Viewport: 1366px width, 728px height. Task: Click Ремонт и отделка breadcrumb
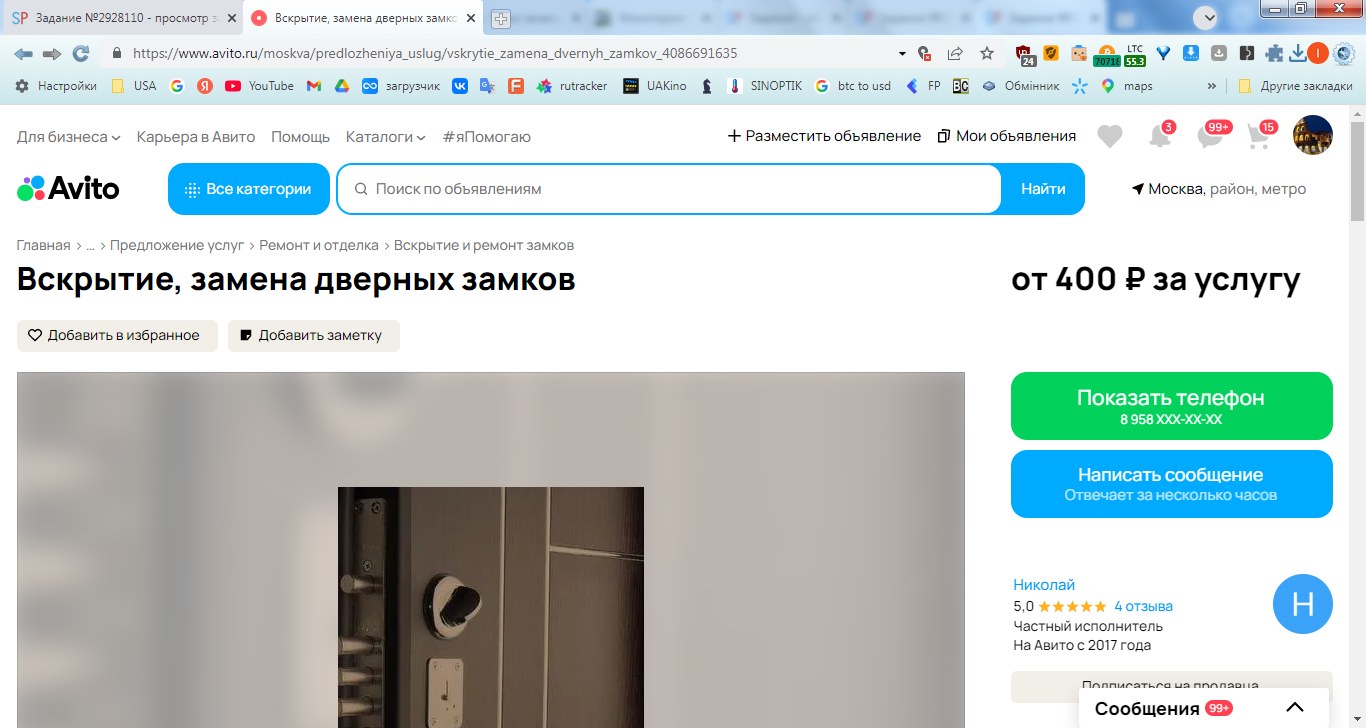pyautogui.click(x=319, y=245)
